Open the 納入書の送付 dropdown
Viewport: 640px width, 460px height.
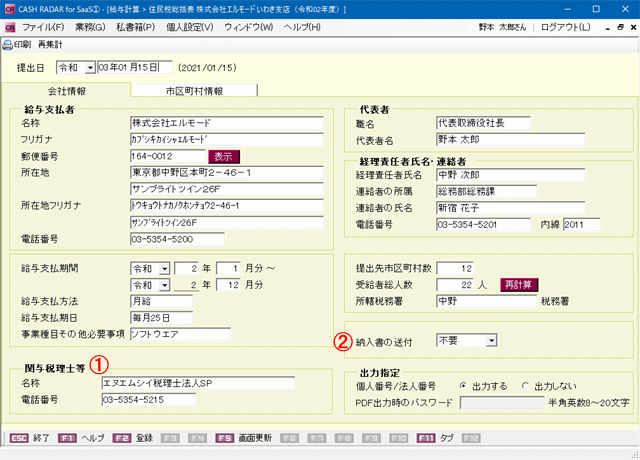pyautogui.click(x=492, y=340)
